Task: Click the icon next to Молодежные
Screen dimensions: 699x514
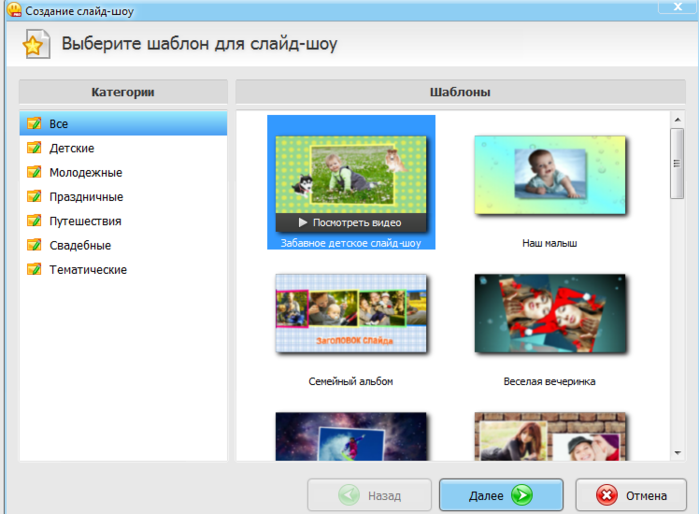Action: [x=34, y=172]
